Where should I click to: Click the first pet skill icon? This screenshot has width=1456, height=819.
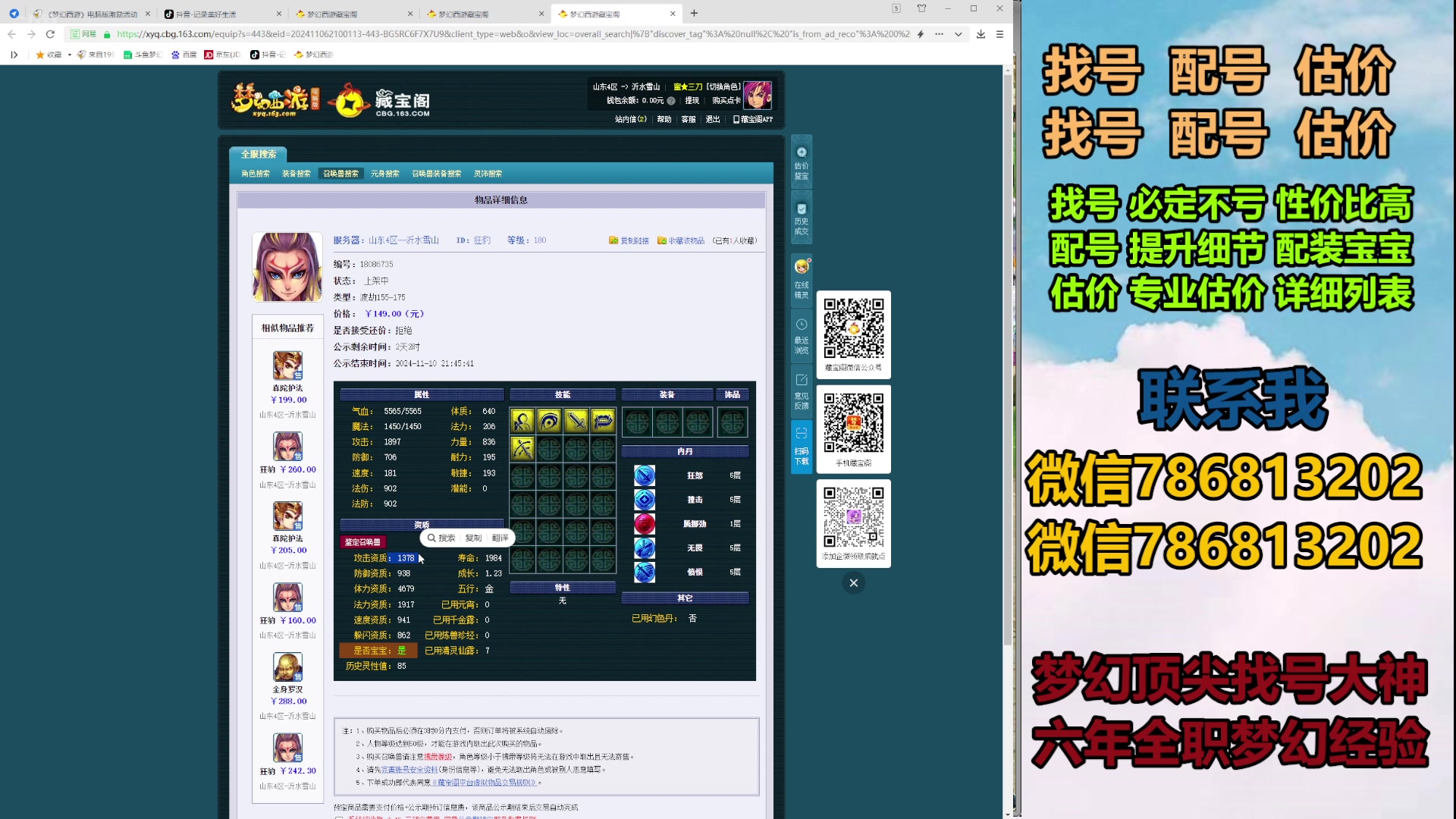pos(522,420)
